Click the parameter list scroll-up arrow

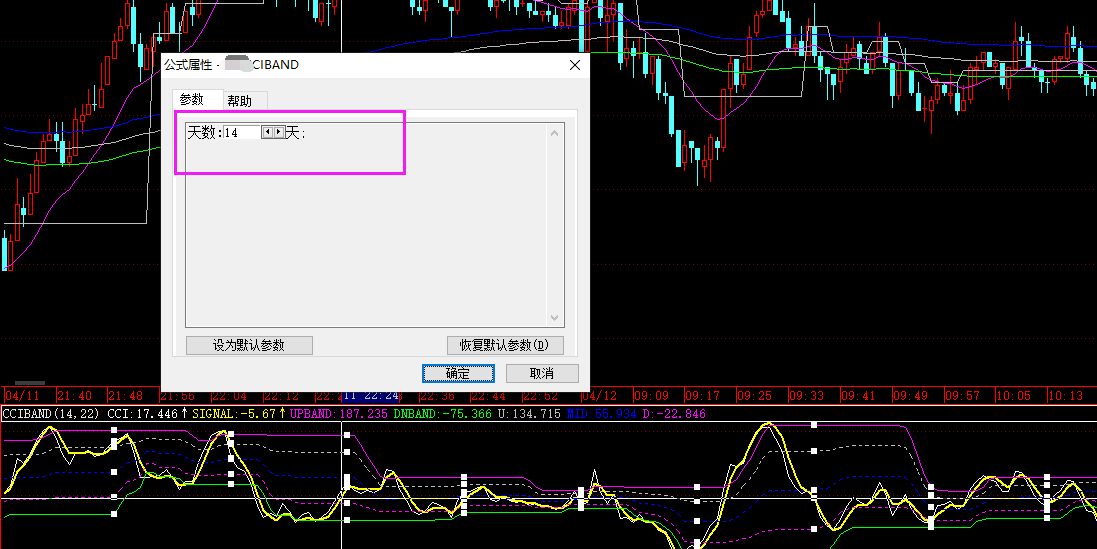click(555, 133)
